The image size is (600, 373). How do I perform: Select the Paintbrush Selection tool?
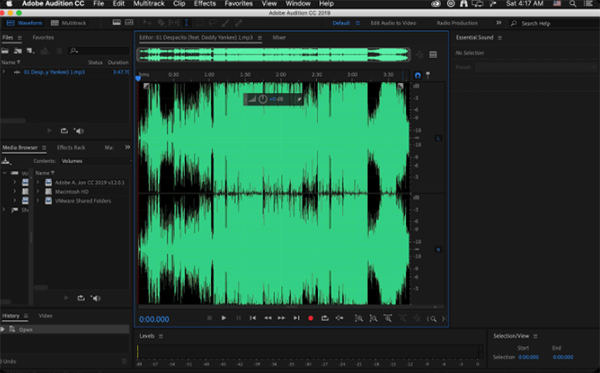click(x=225, y=23)
